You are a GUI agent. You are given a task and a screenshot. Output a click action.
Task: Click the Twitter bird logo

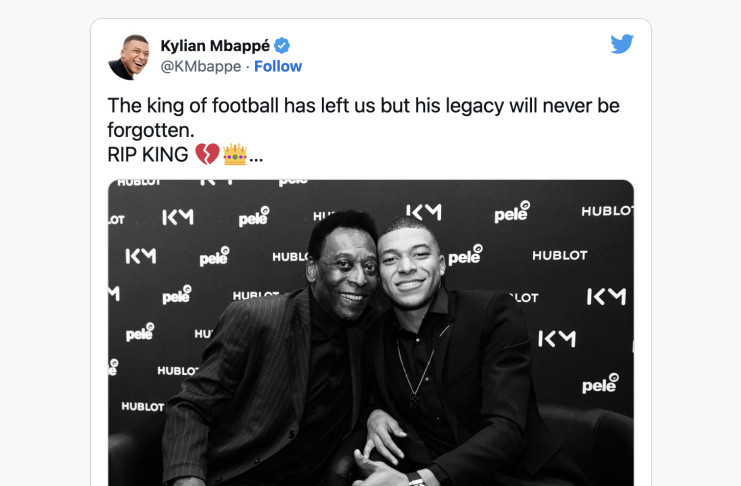621,43
